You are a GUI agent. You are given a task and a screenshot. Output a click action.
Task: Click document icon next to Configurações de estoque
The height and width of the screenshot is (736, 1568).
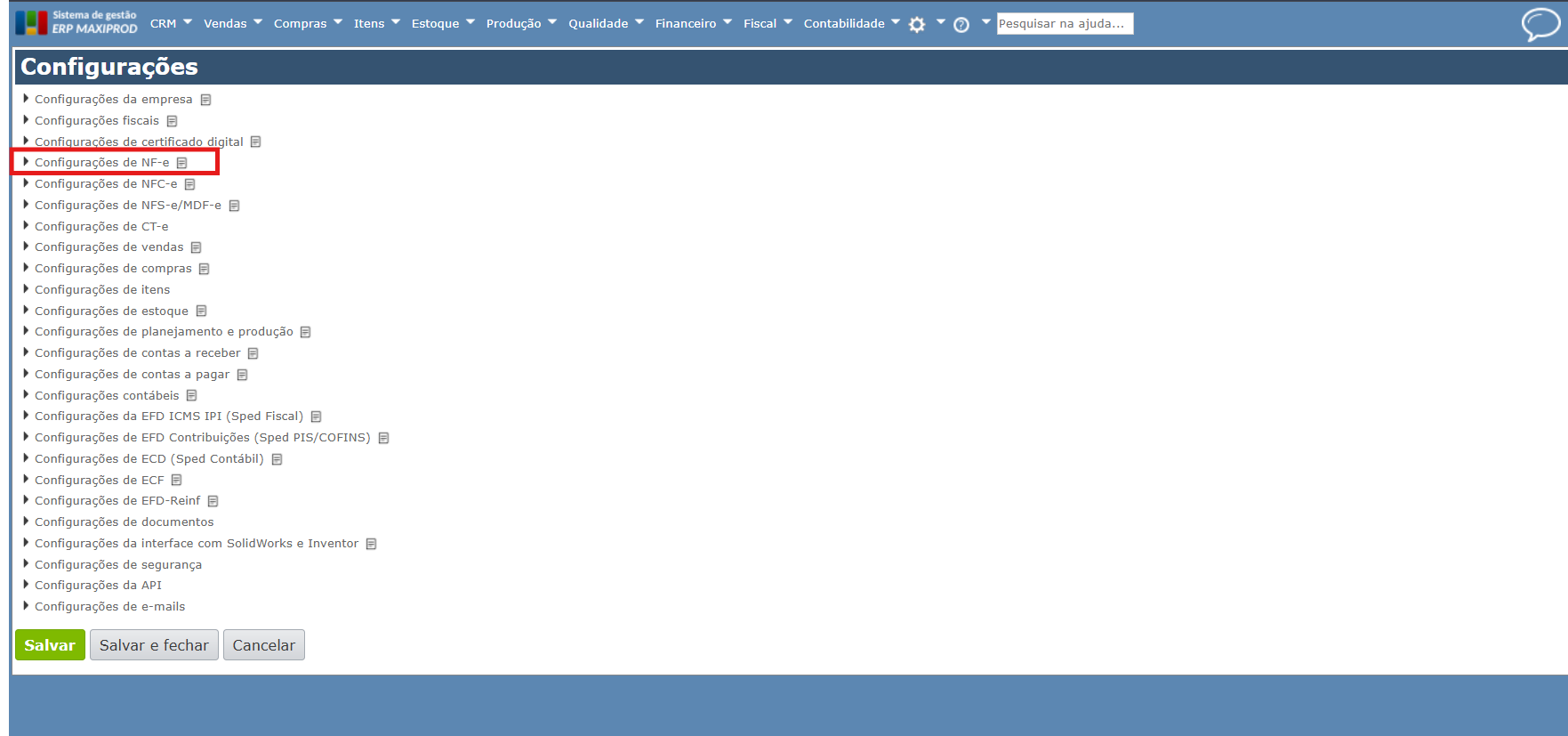pyautogui.click(x=201, y=311)
